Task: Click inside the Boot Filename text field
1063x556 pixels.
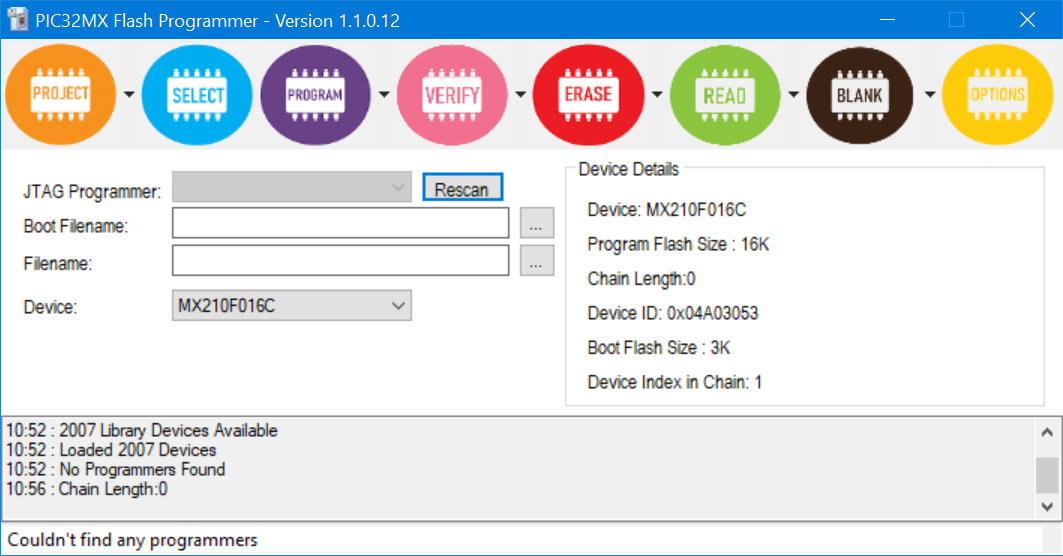Action: pyautogui.click(x=340, y=224)
